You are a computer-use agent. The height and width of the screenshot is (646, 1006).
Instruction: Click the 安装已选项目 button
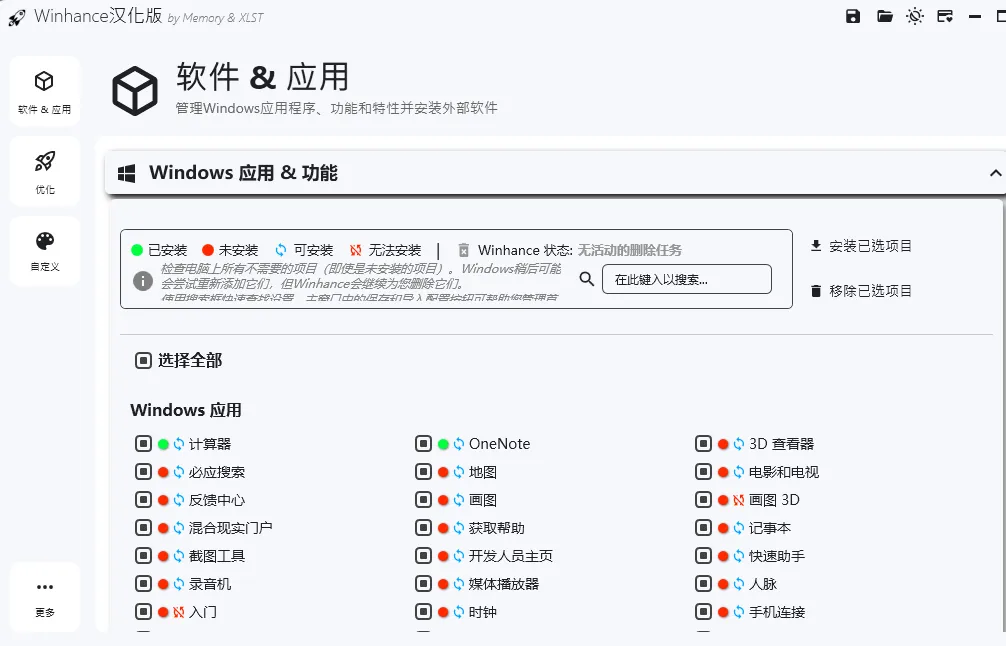click(x=861, y=246)
